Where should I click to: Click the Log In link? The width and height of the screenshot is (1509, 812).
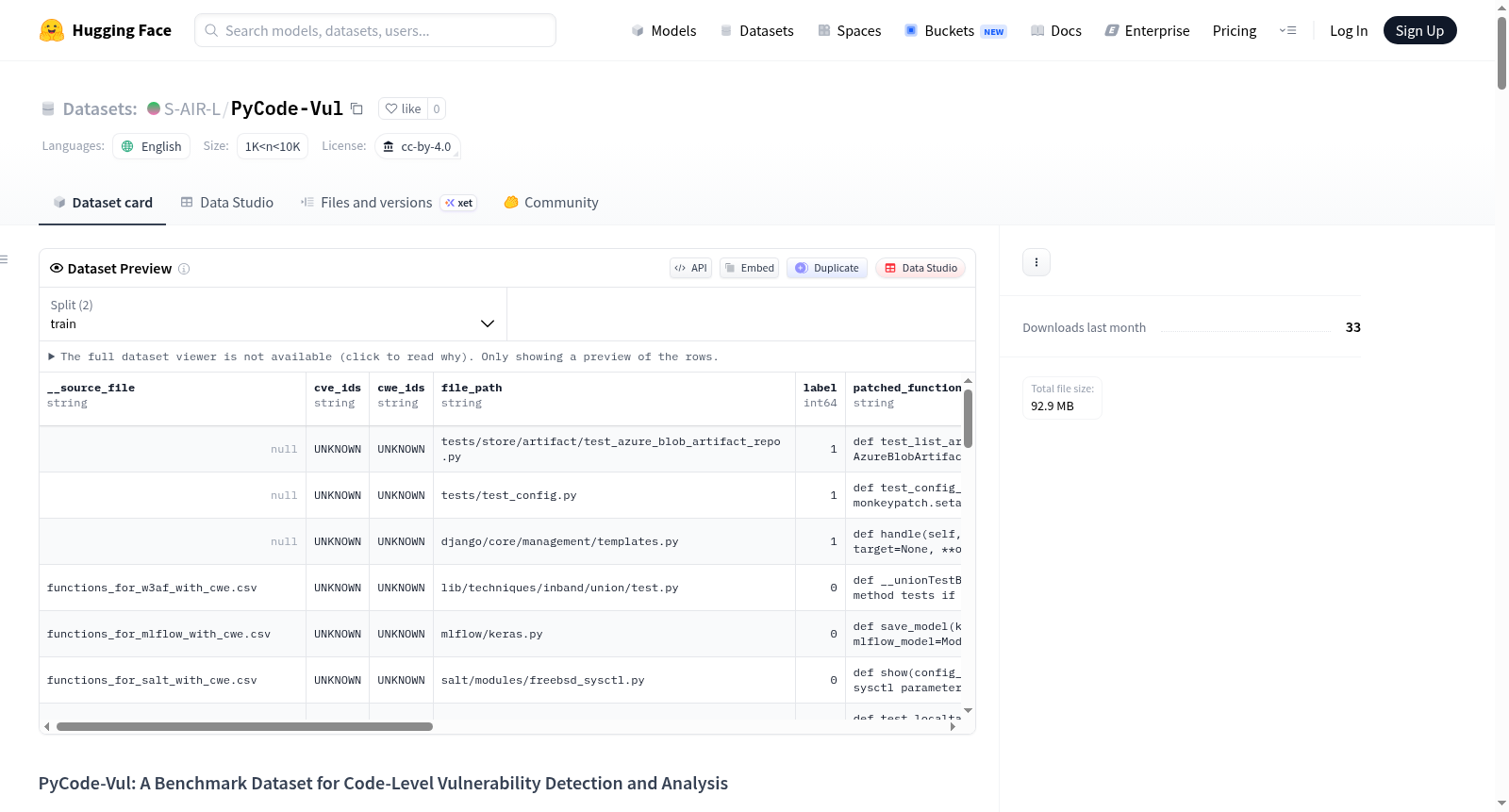1349,30
